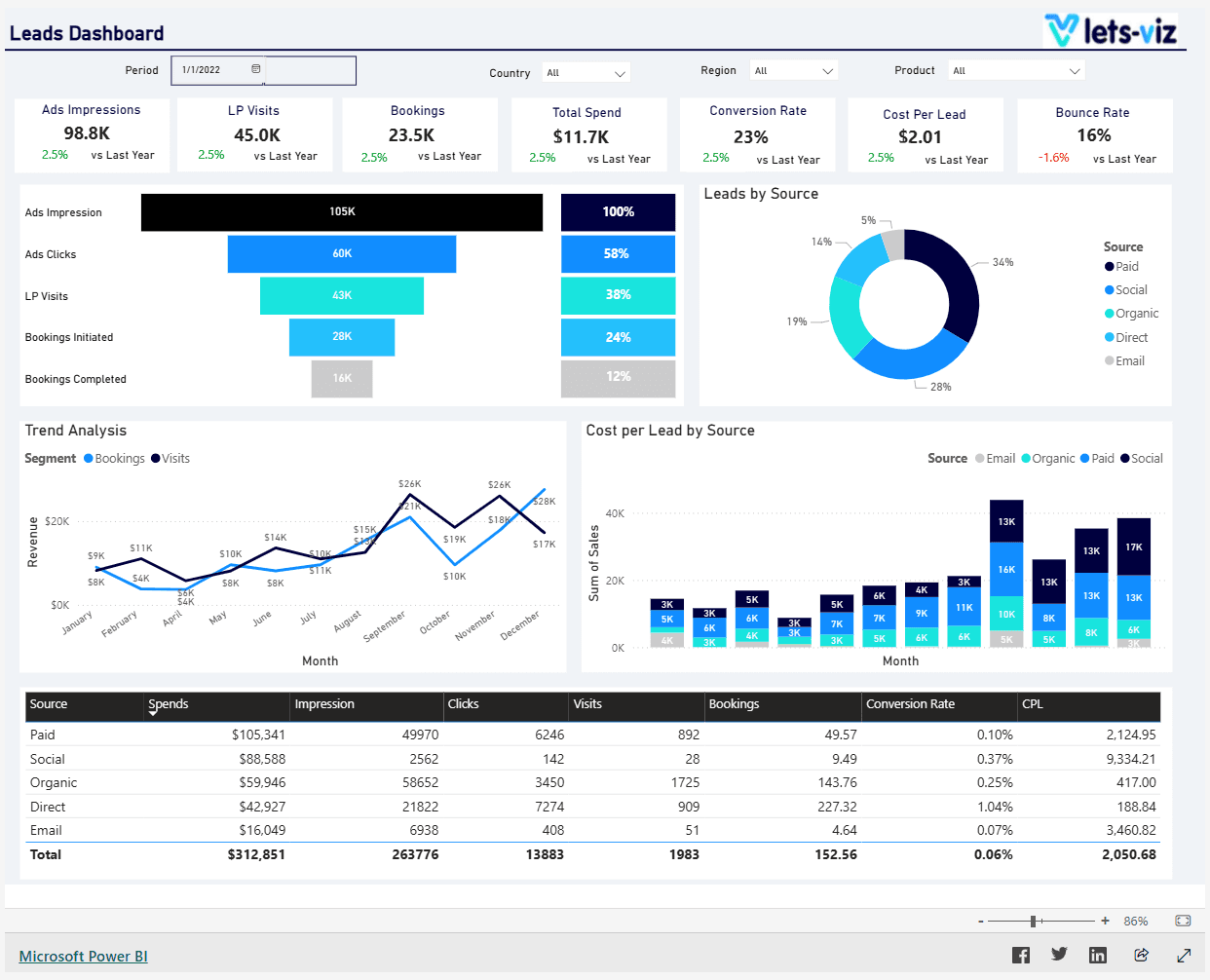The width and height of the screenshot is (1210, 980).
Task: Click the fit-to-page view icon
Action: tap(1182, 920)
